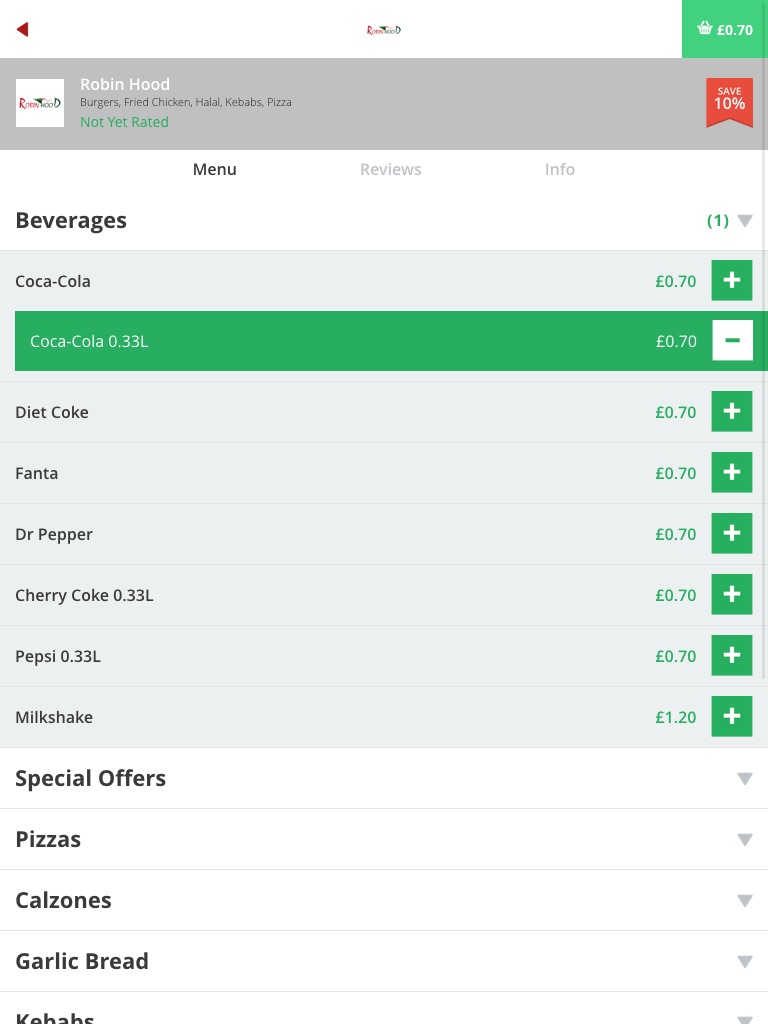Collapse the Beverages section
Viewport: 768px width, 1024px height.
point(744,221)
